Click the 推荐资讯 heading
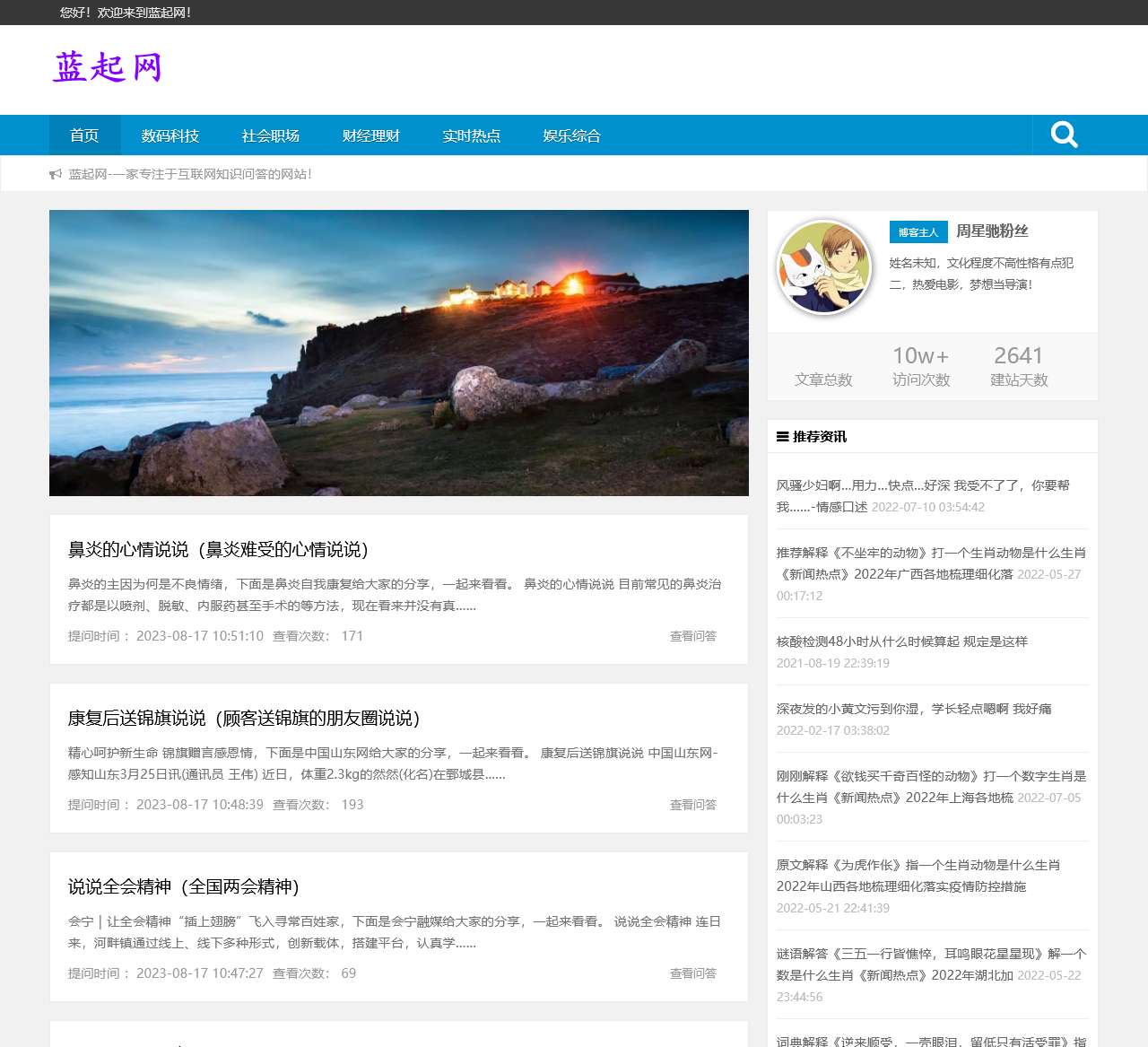Screen dimensions: 1148x1047 pyautogui.click(x=820, y=437)
